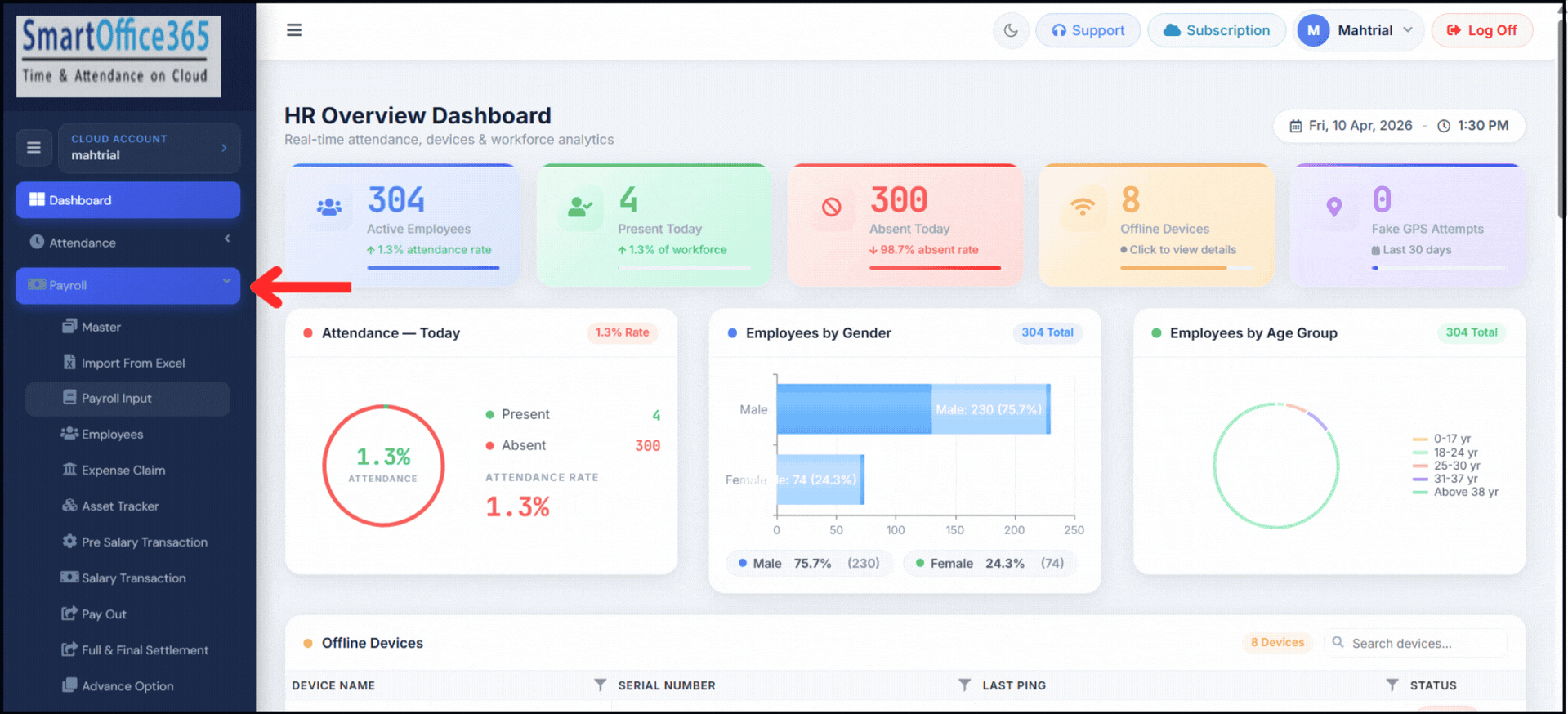The width and height of the screenshot is (1568, 714).
Task: Click the filter icon on Last Ping column
Action: pyautogui.click(x=964, y=685)
